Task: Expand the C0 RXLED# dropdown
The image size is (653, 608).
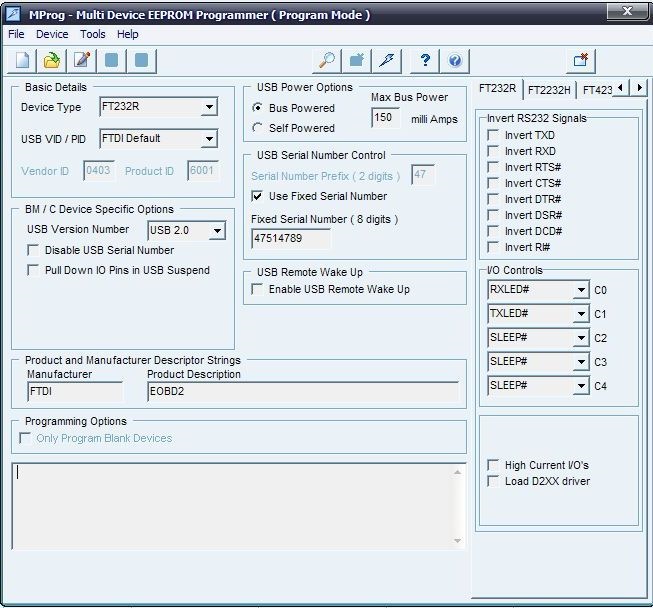Action: [x=581, y=290]
